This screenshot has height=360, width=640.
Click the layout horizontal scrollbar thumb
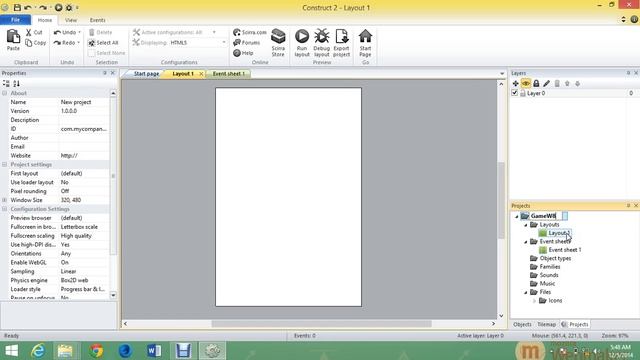[x=321, y=324]
